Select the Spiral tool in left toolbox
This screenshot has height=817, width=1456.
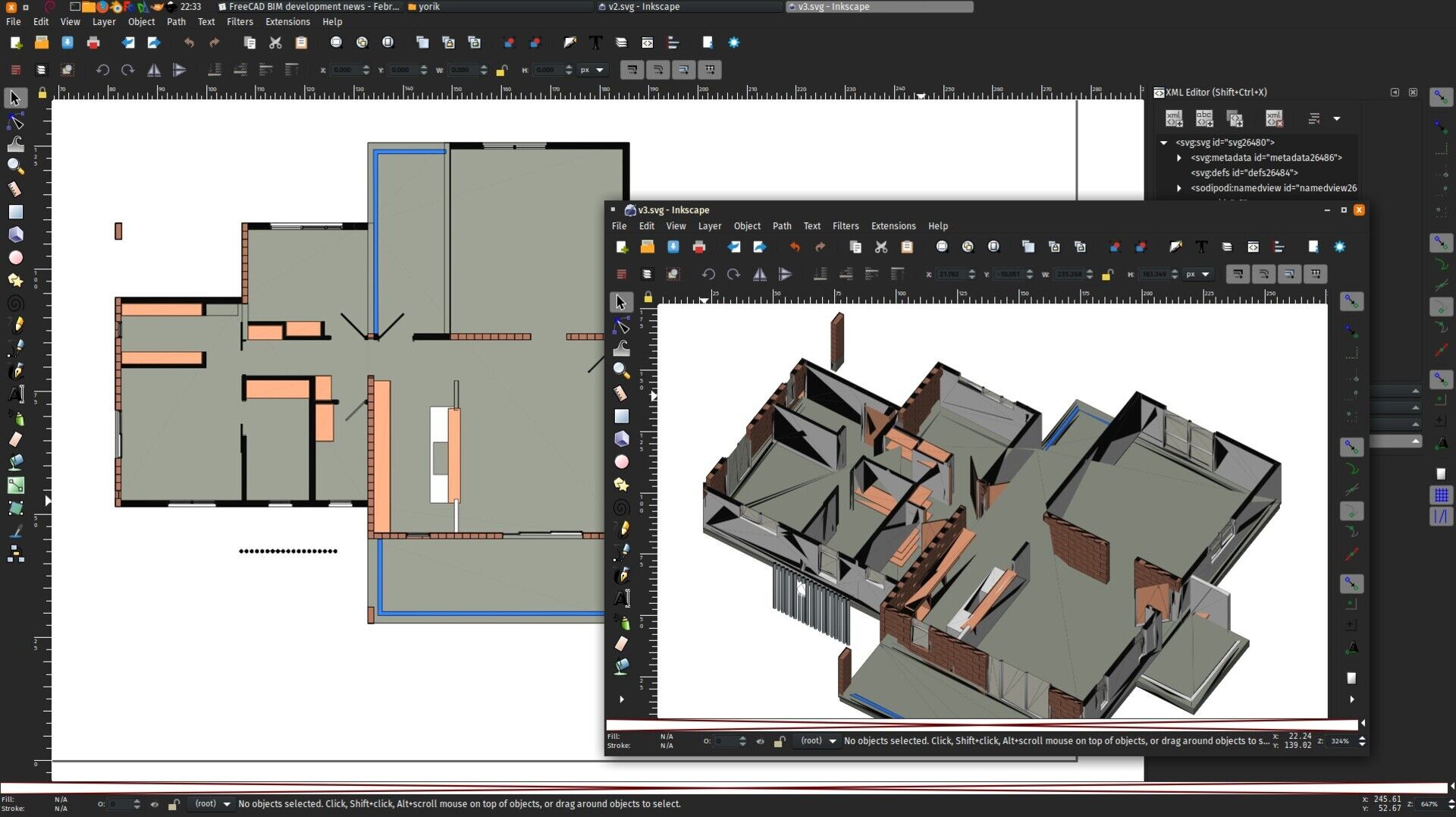[15, 303]
